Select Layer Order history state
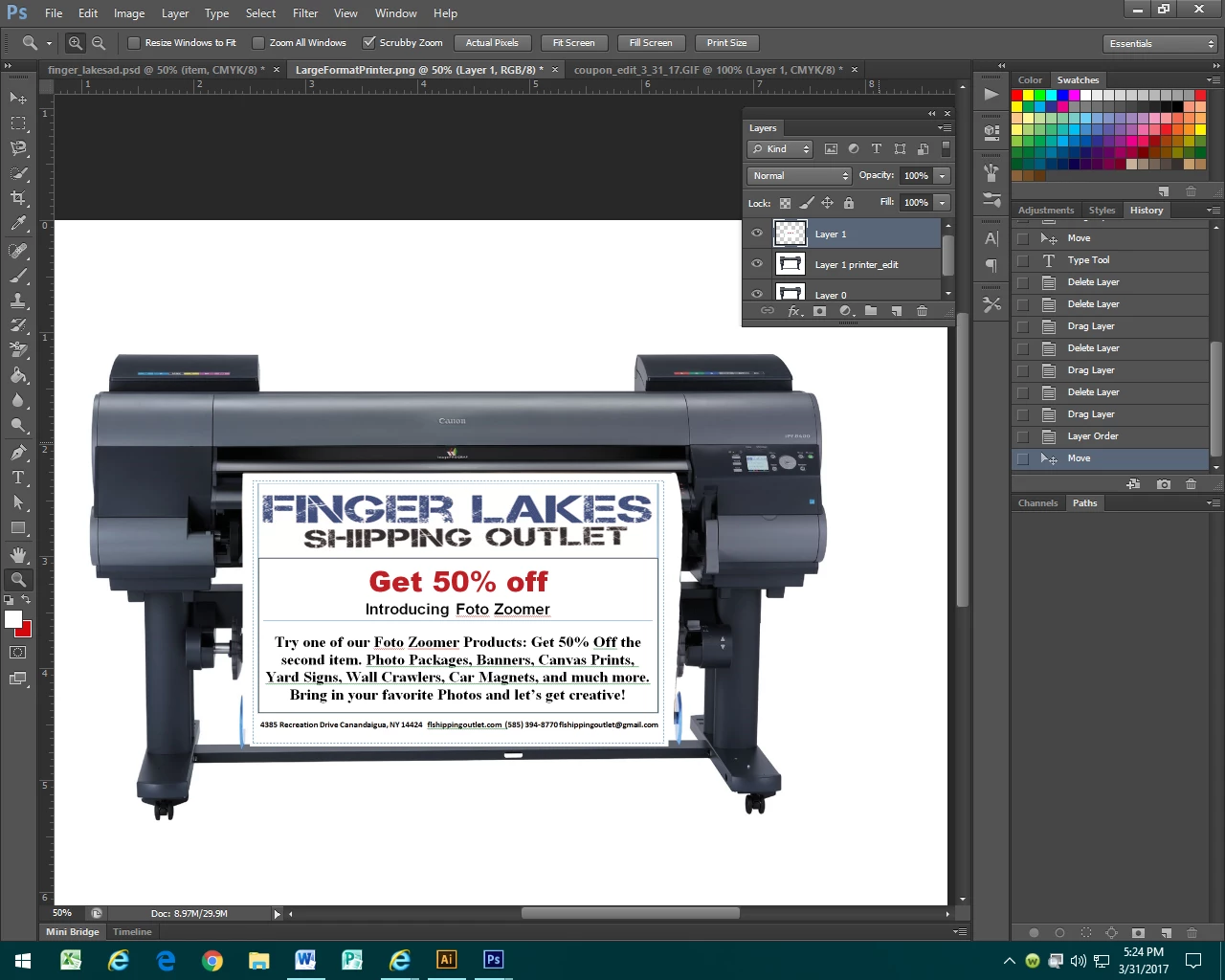The image size is (1225, 980). pos(1110,435)
